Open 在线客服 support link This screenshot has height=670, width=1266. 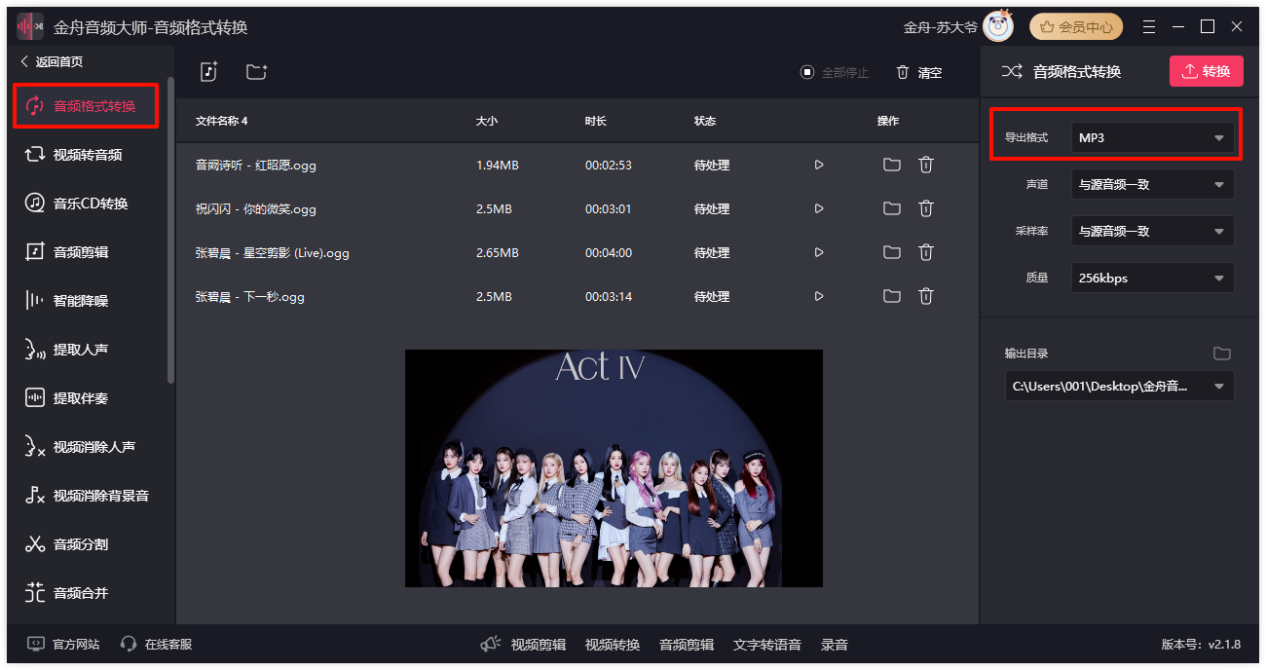coord(156,645)
